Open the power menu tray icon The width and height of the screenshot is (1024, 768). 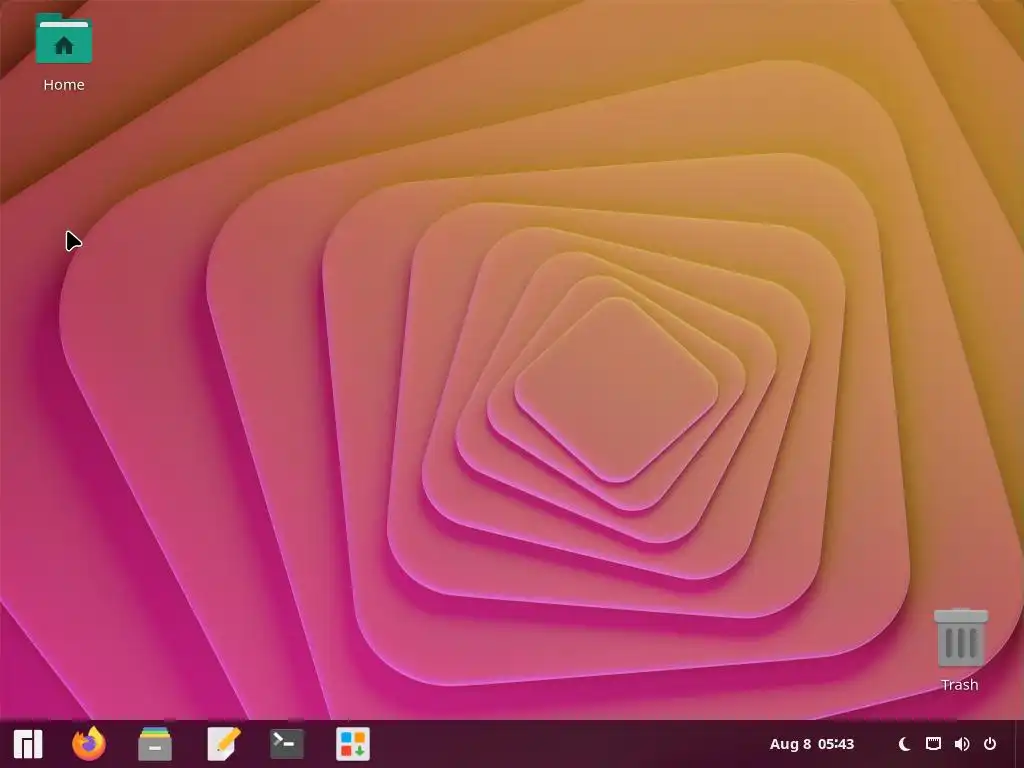990,744
